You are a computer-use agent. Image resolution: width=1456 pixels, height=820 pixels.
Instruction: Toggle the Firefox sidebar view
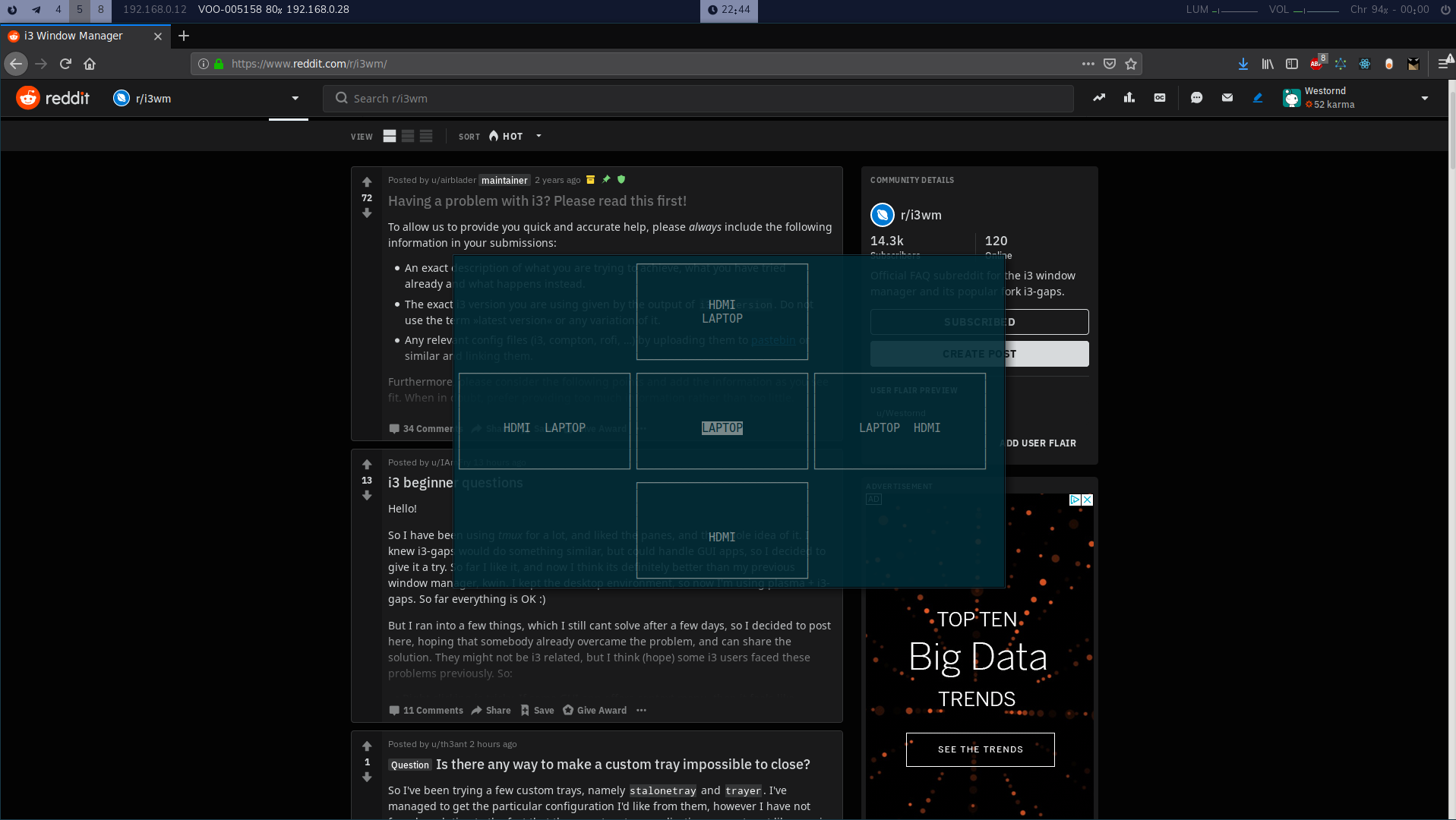[x=1292, y=64]
